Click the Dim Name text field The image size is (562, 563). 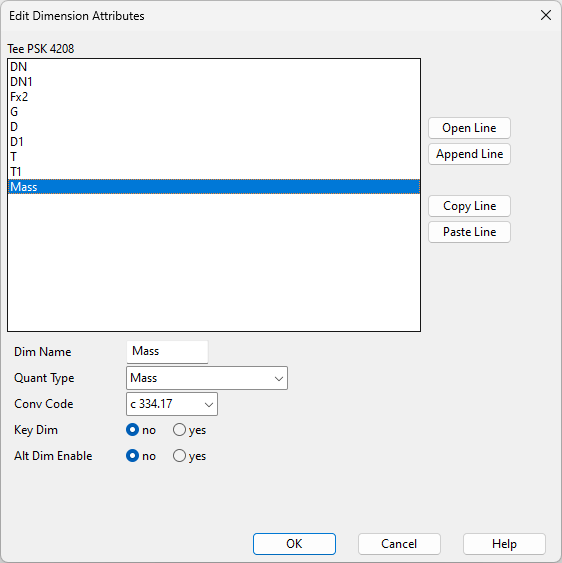click(167, 352)
